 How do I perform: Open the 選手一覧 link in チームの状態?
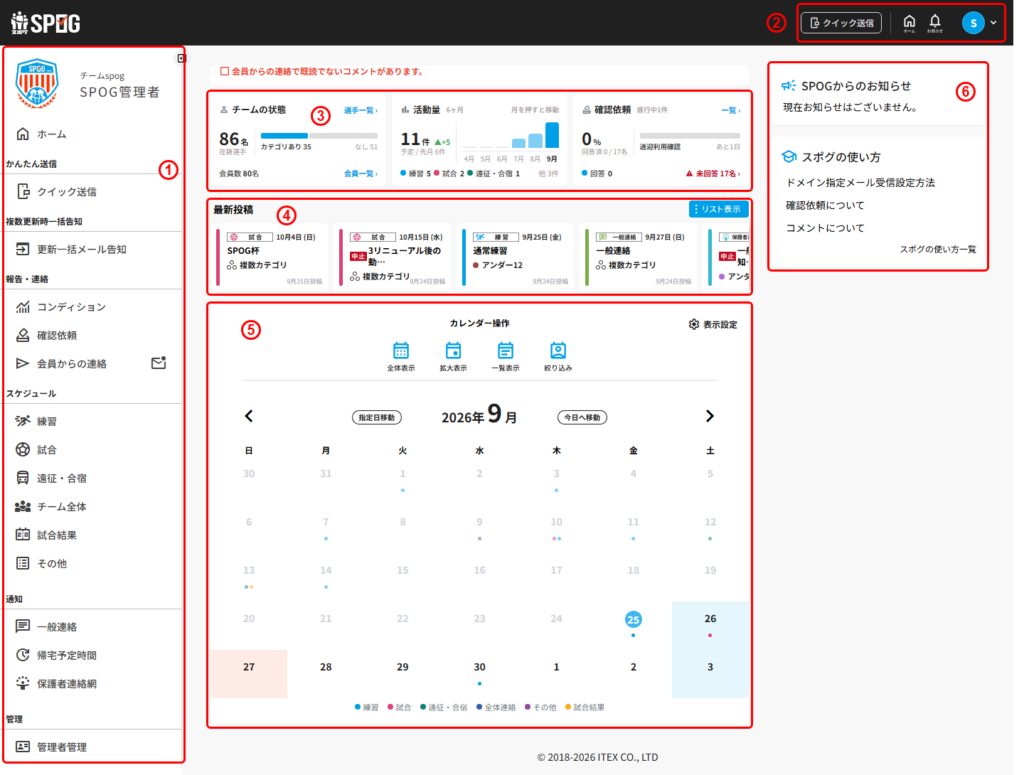tap(360, 110)
